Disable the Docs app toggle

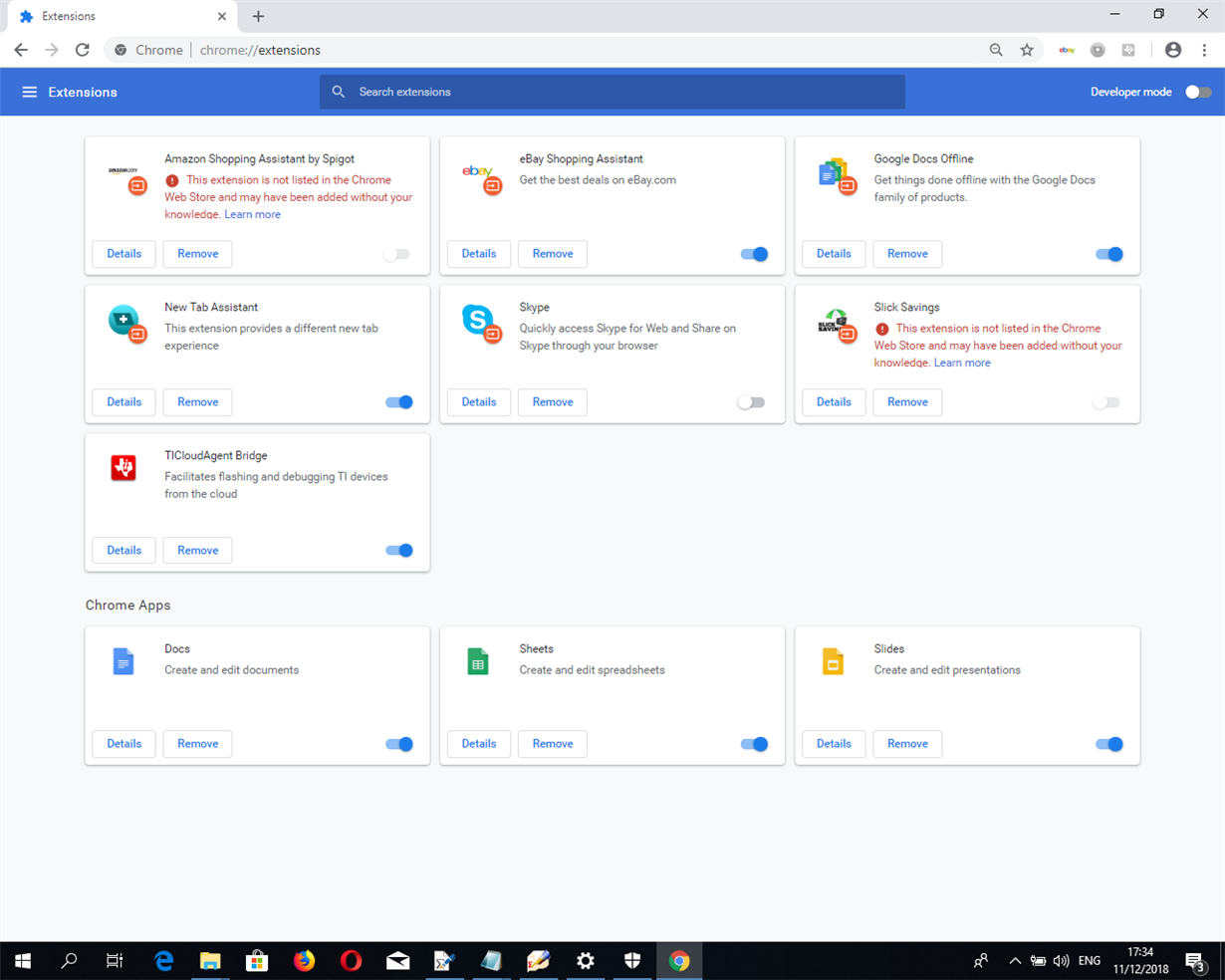coord(399,744)
